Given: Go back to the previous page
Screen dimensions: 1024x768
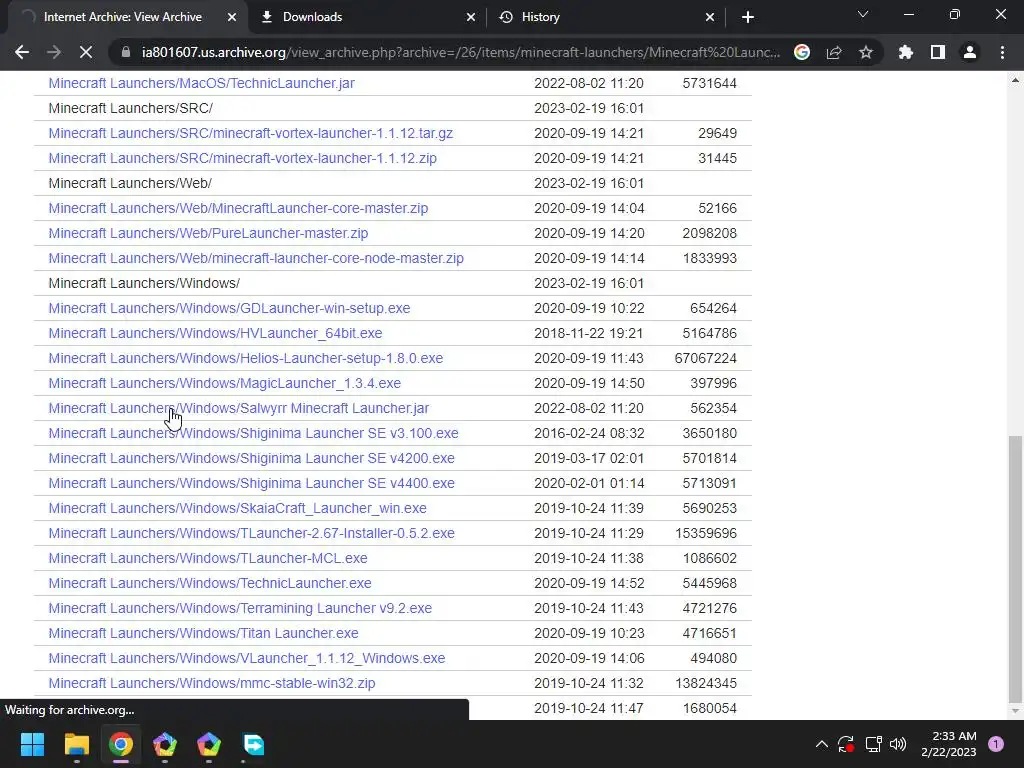Looking at the screenshot, I should coord(22,52).
